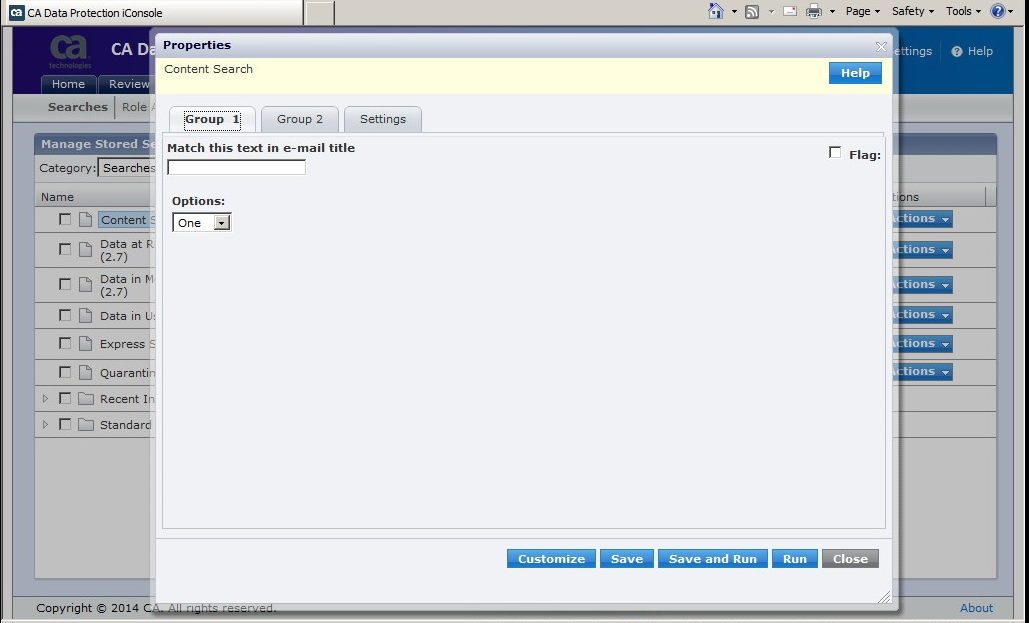Open Actions dropdown for Data in Use row
The height and width of the screenshot is (623, 1029).
click(x=921, y=314)
